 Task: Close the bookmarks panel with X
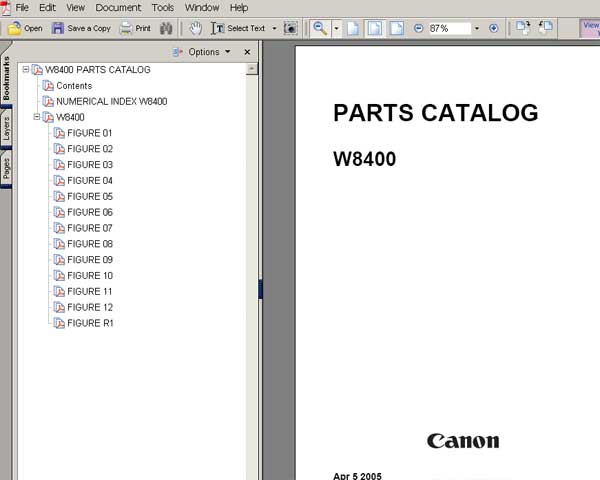click(x=247, y=52)
